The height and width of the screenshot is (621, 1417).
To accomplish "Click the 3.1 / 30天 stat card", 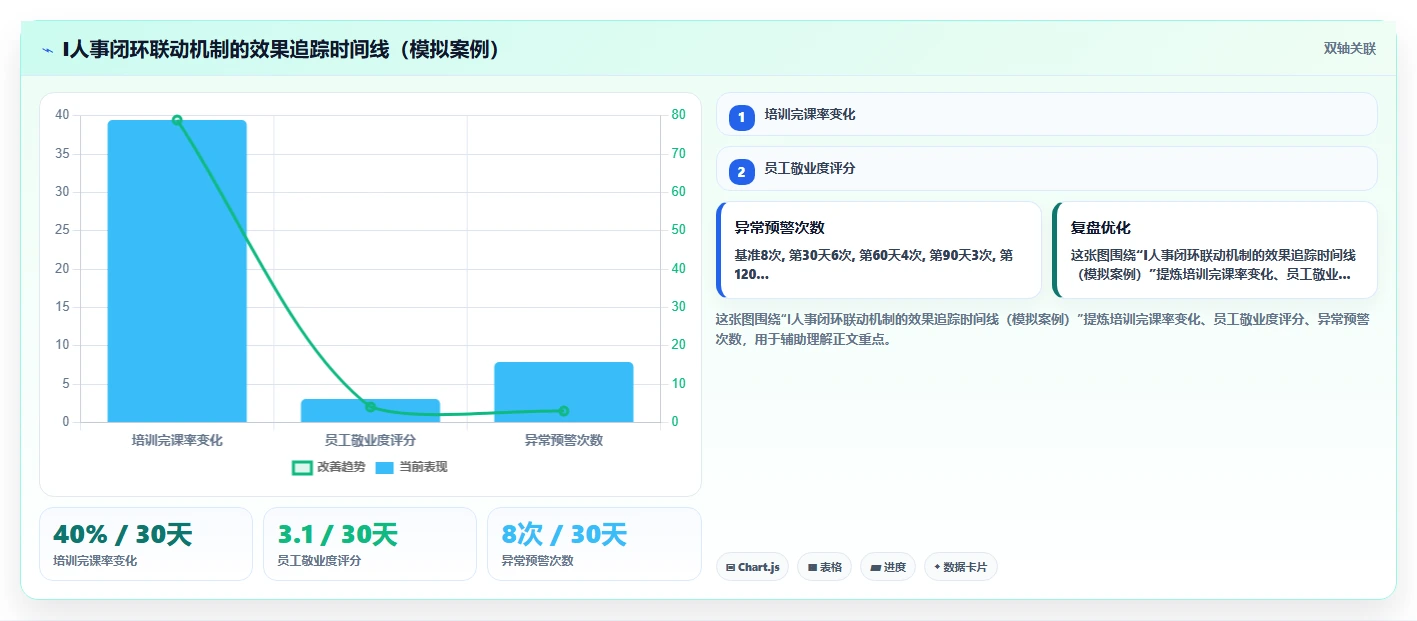I will 370,544.
